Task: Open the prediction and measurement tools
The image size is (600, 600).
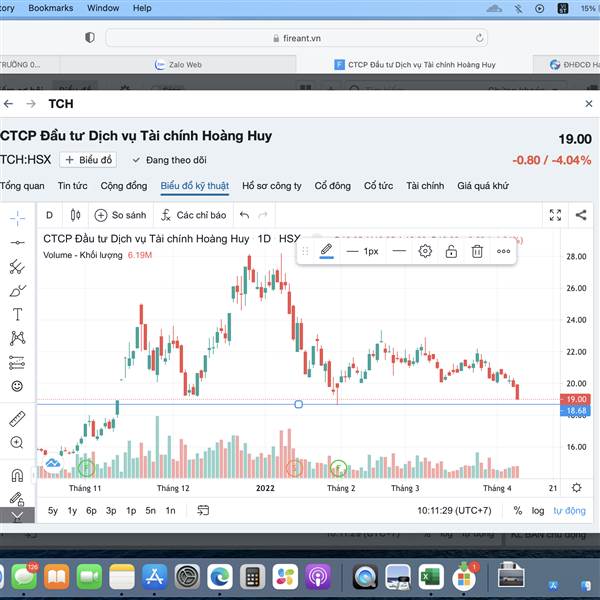Action: click(x=17, y=362)
